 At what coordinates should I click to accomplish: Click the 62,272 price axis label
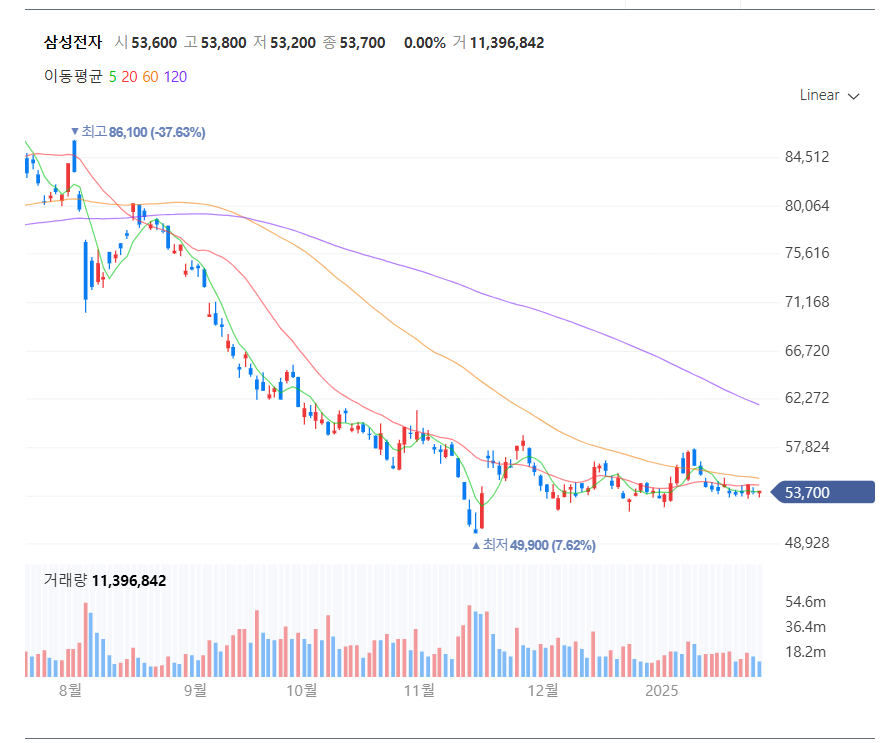pos(807,398)
